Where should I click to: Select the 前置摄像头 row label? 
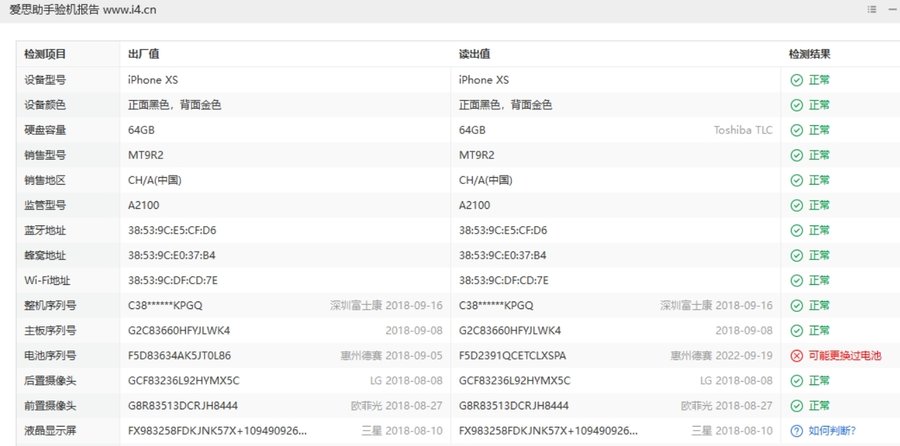[x=50, y=406]
